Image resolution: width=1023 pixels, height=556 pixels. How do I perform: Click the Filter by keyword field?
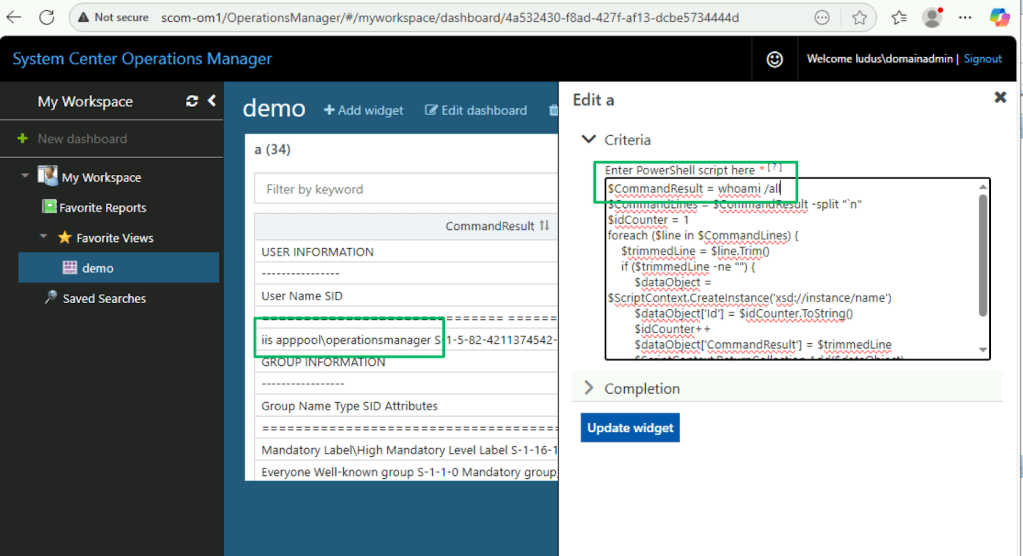pyautogui.click(x=400, y=189)
